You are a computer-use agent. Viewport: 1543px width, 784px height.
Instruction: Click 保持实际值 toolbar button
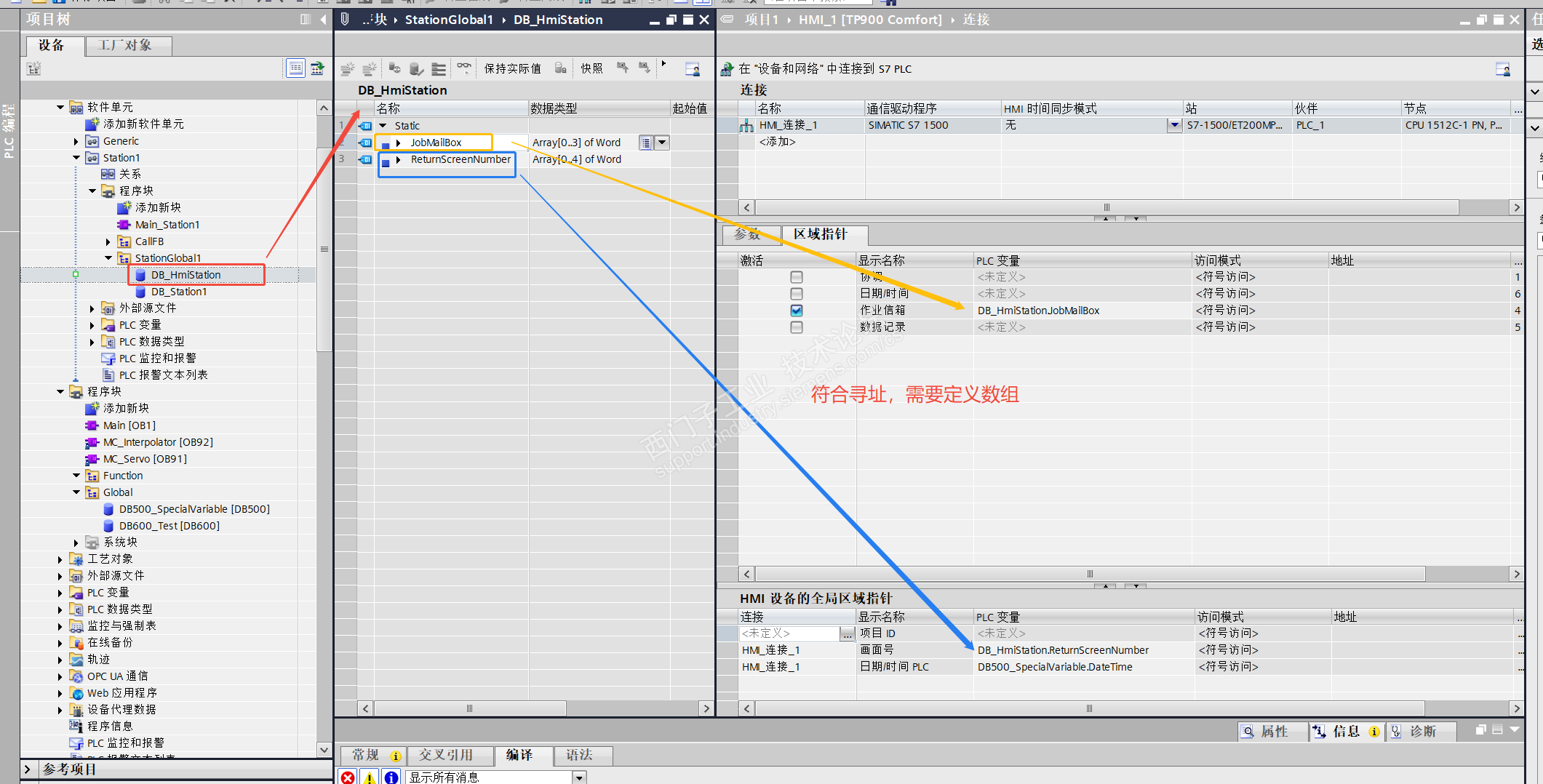click(x=512, y=68)
